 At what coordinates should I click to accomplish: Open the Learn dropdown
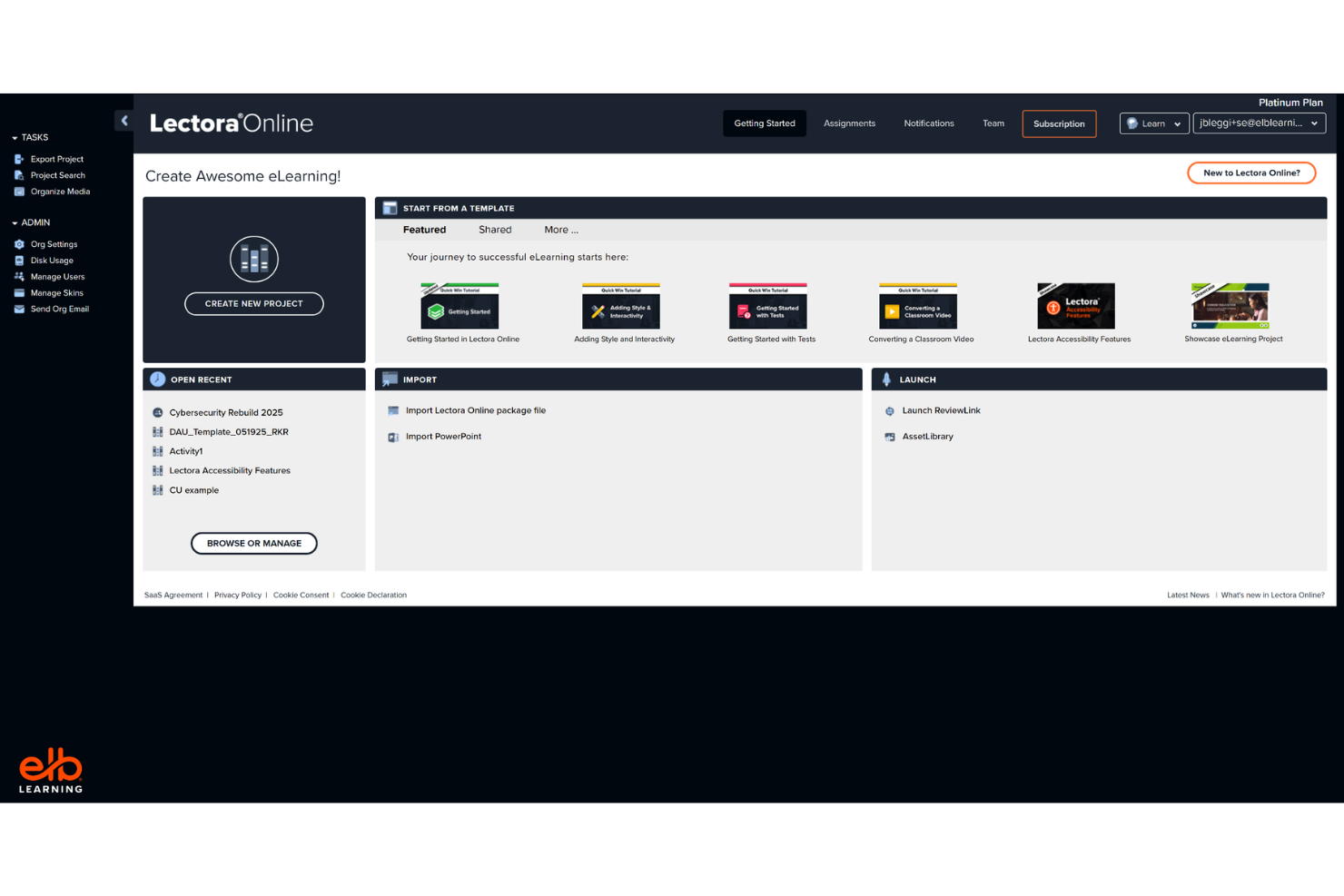click(1154, 123)
